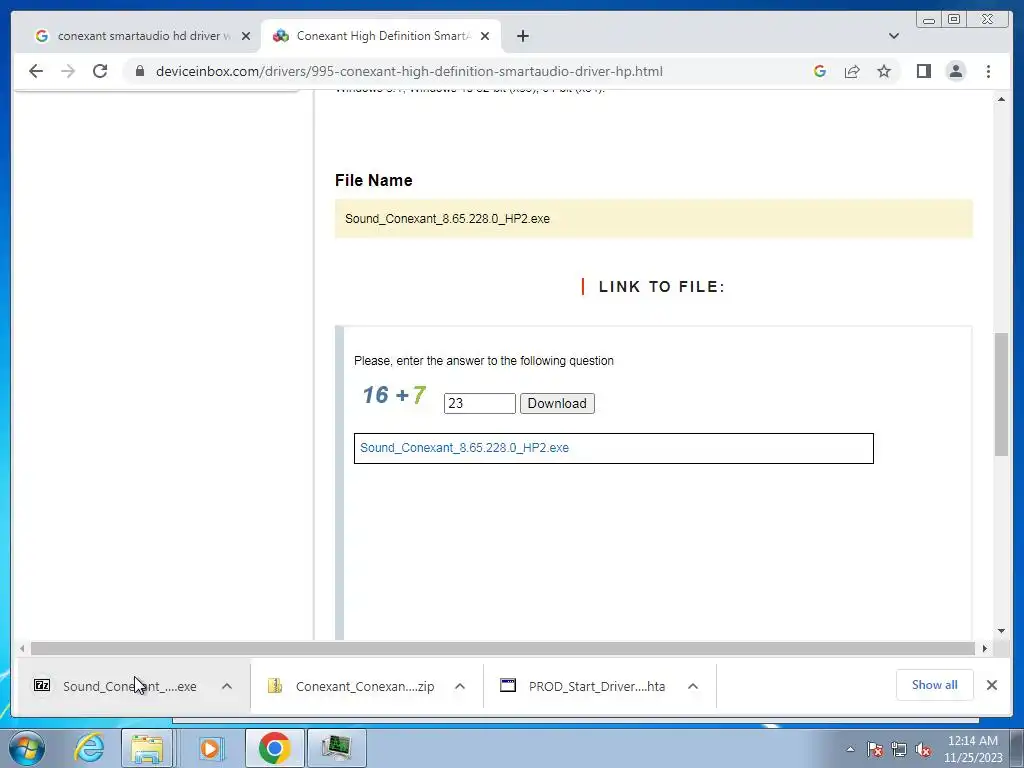Image resolution: width=1024 pixels, height=768 pixels.
Task: Open the side panel icon
Action: [923, 71]
